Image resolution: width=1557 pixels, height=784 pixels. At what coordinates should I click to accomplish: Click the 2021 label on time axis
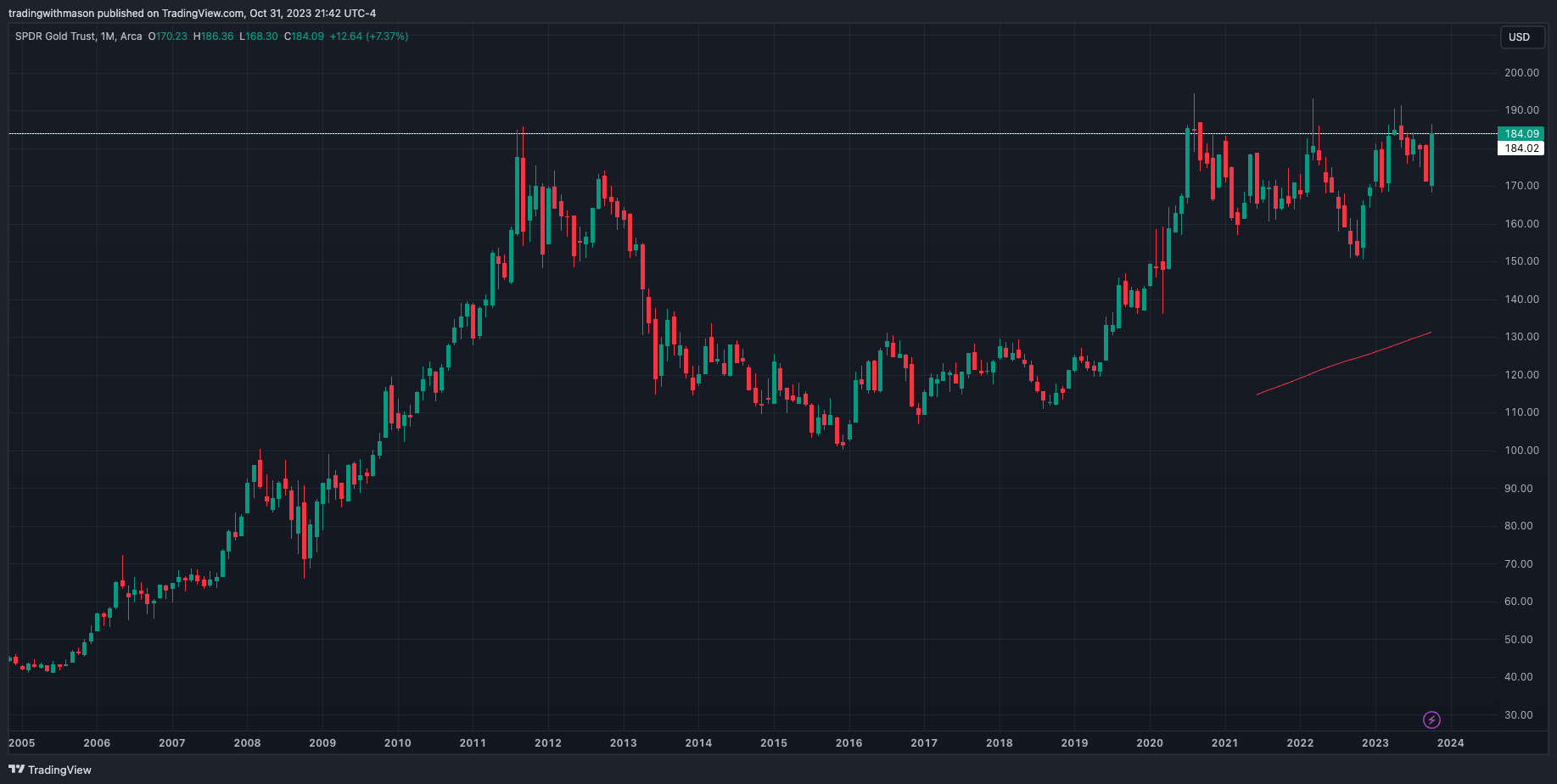click(1225, 743)
